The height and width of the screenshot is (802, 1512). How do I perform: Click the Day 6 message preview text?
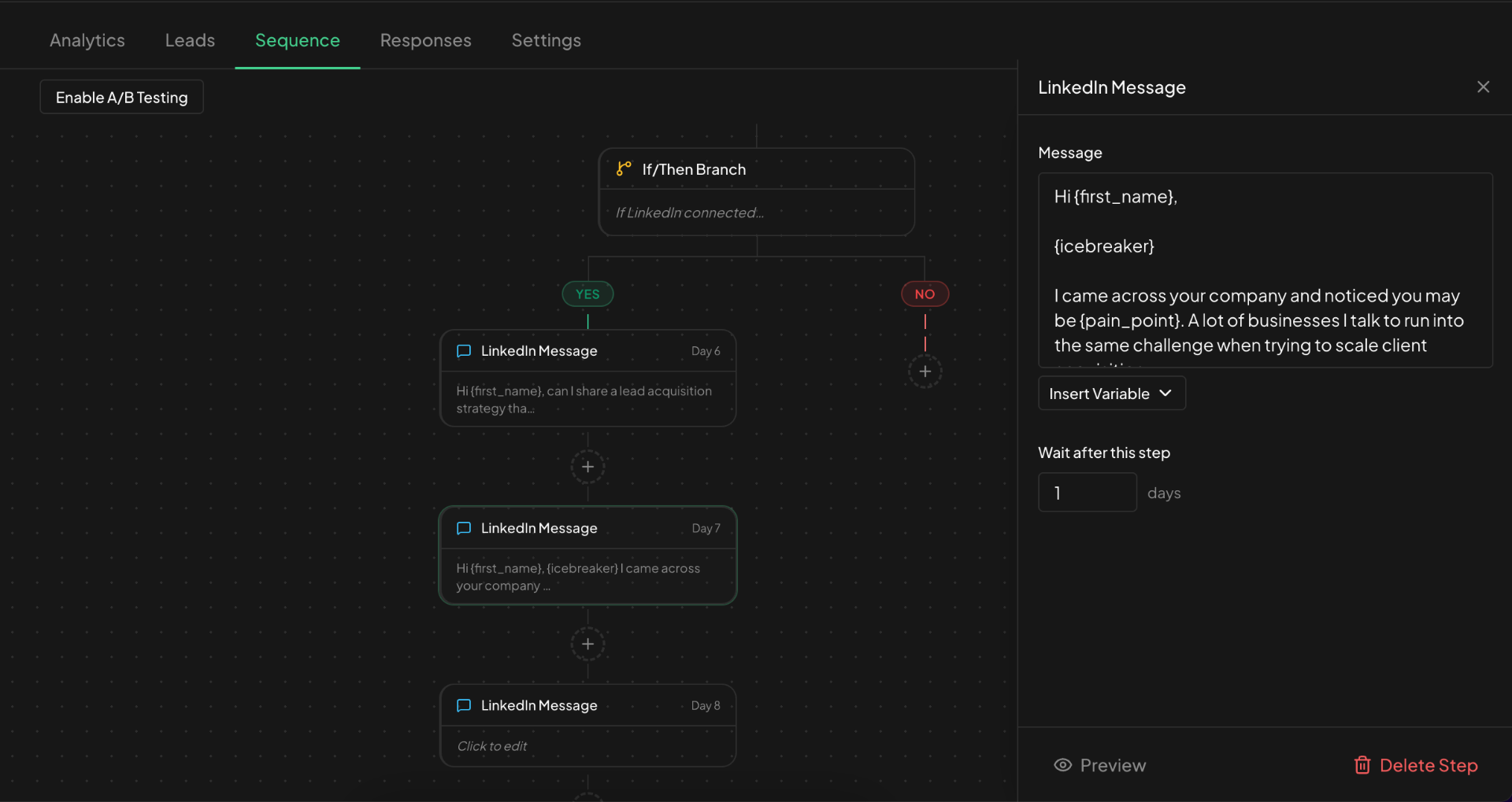[584, 400]
